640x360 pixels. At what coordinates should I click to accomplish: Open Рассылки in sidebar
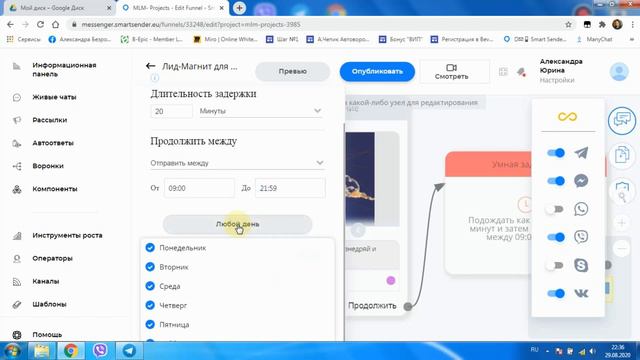coord(49,120)
